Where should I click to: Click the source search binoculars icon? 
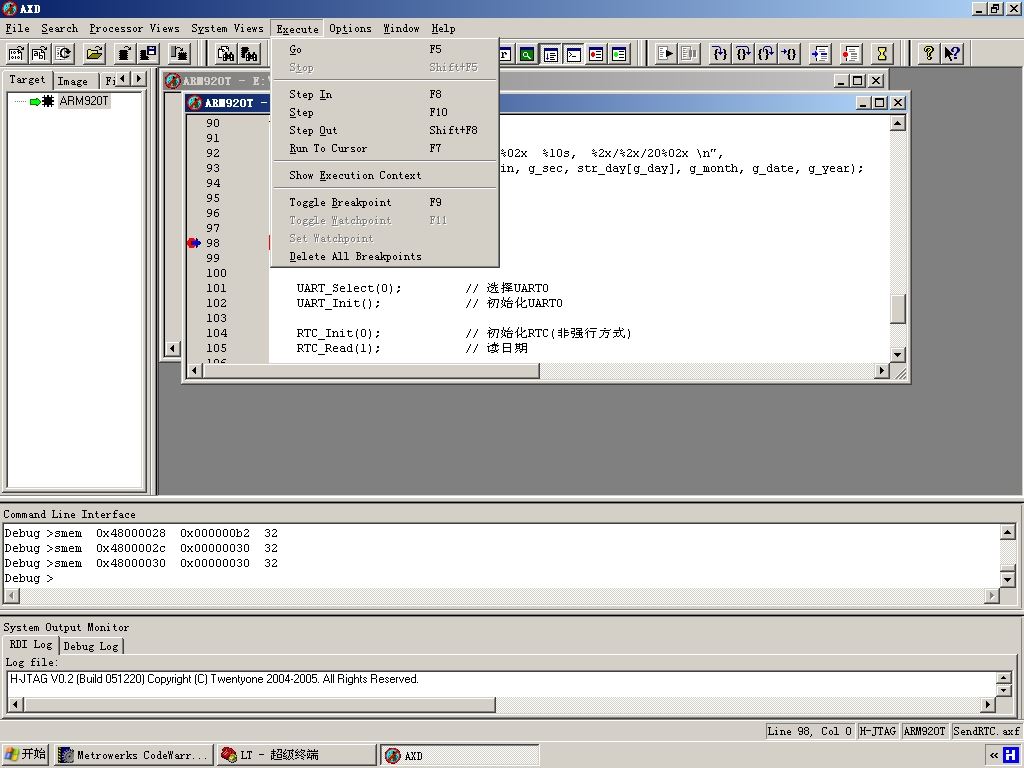point(226,54)
